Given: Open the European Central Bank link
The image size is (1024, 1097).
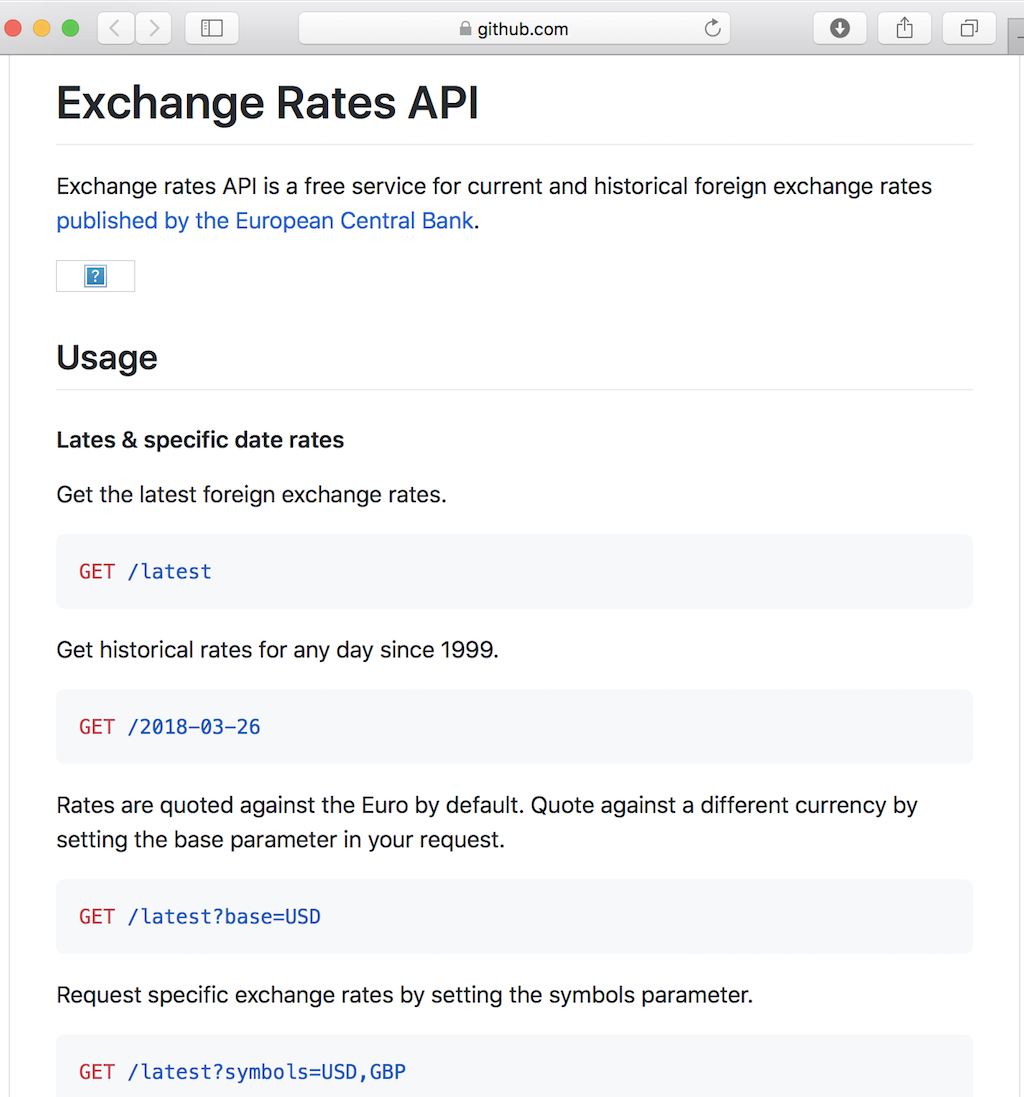Looking at the screenshot, I should click(x=265, y=220).
